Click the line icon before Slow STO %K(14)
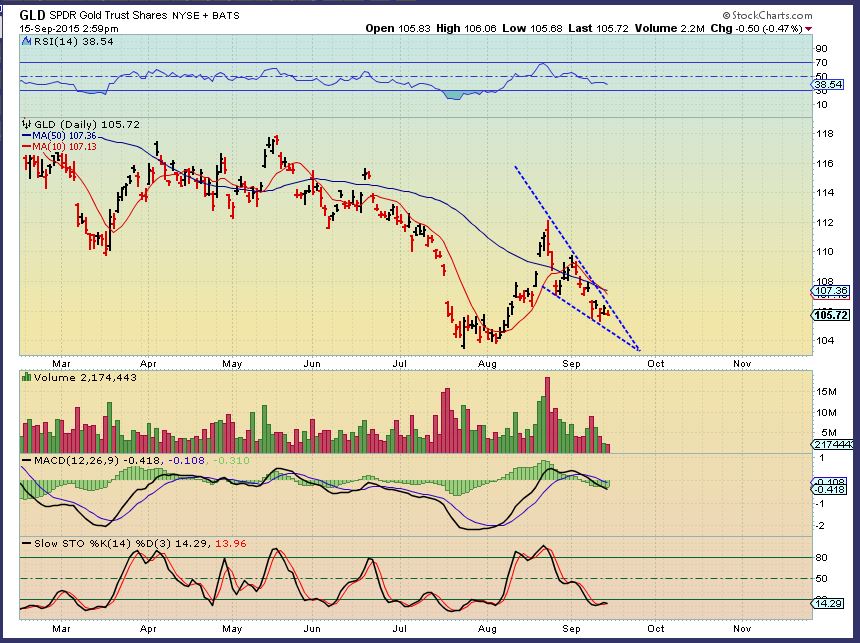 click(x=27, y=541)
